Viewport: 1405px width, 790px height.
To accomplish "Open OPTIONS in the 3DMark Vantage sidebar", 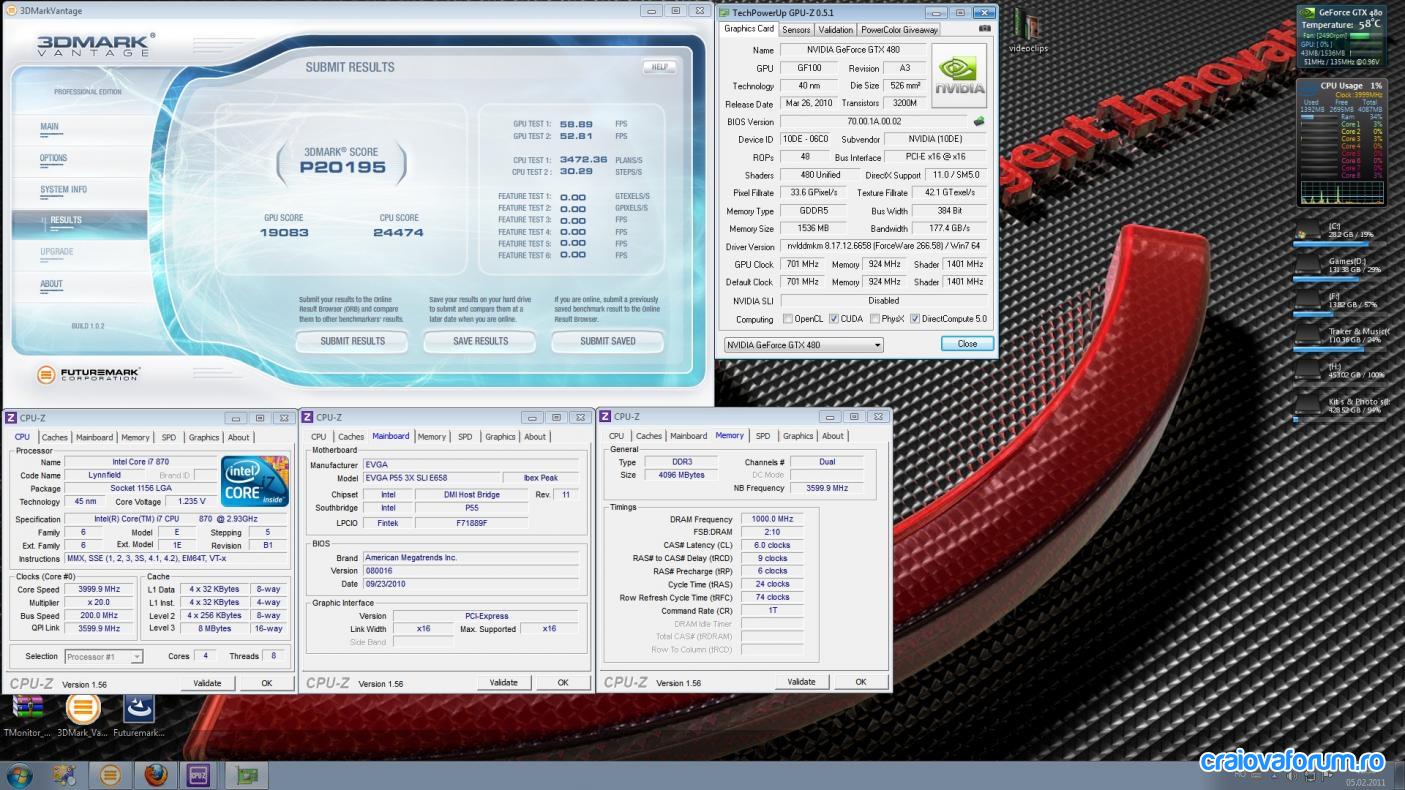I will click(54, 158).
